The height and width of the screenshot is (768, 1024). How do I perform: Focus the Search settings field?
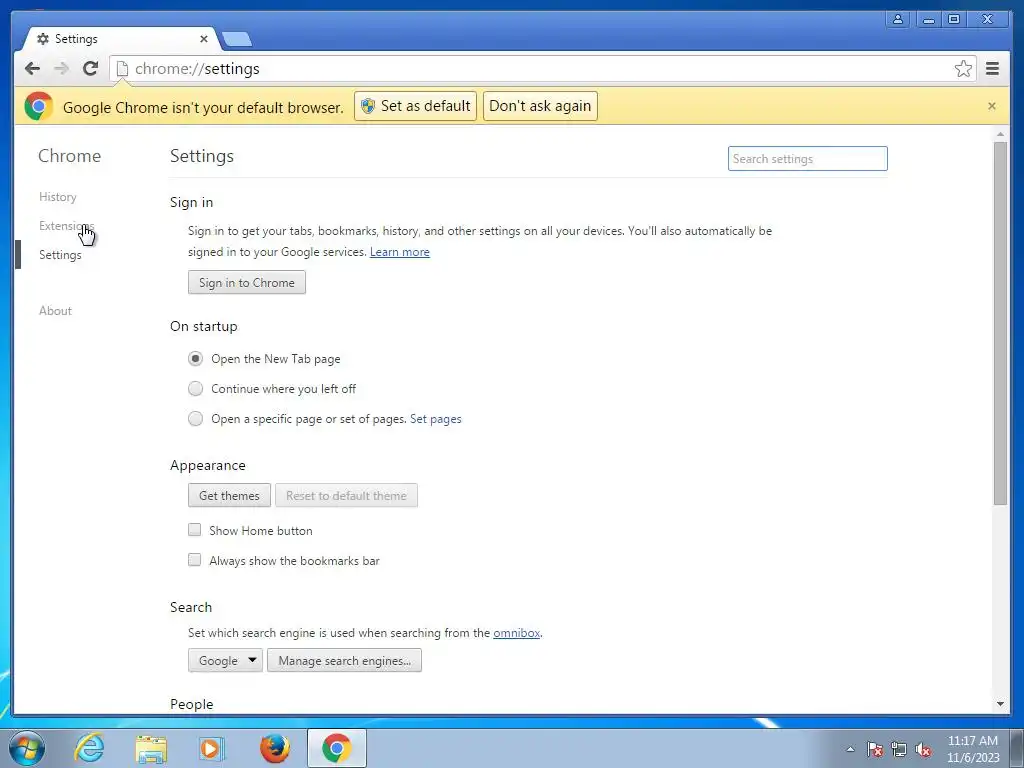click(x=808, y=159)
